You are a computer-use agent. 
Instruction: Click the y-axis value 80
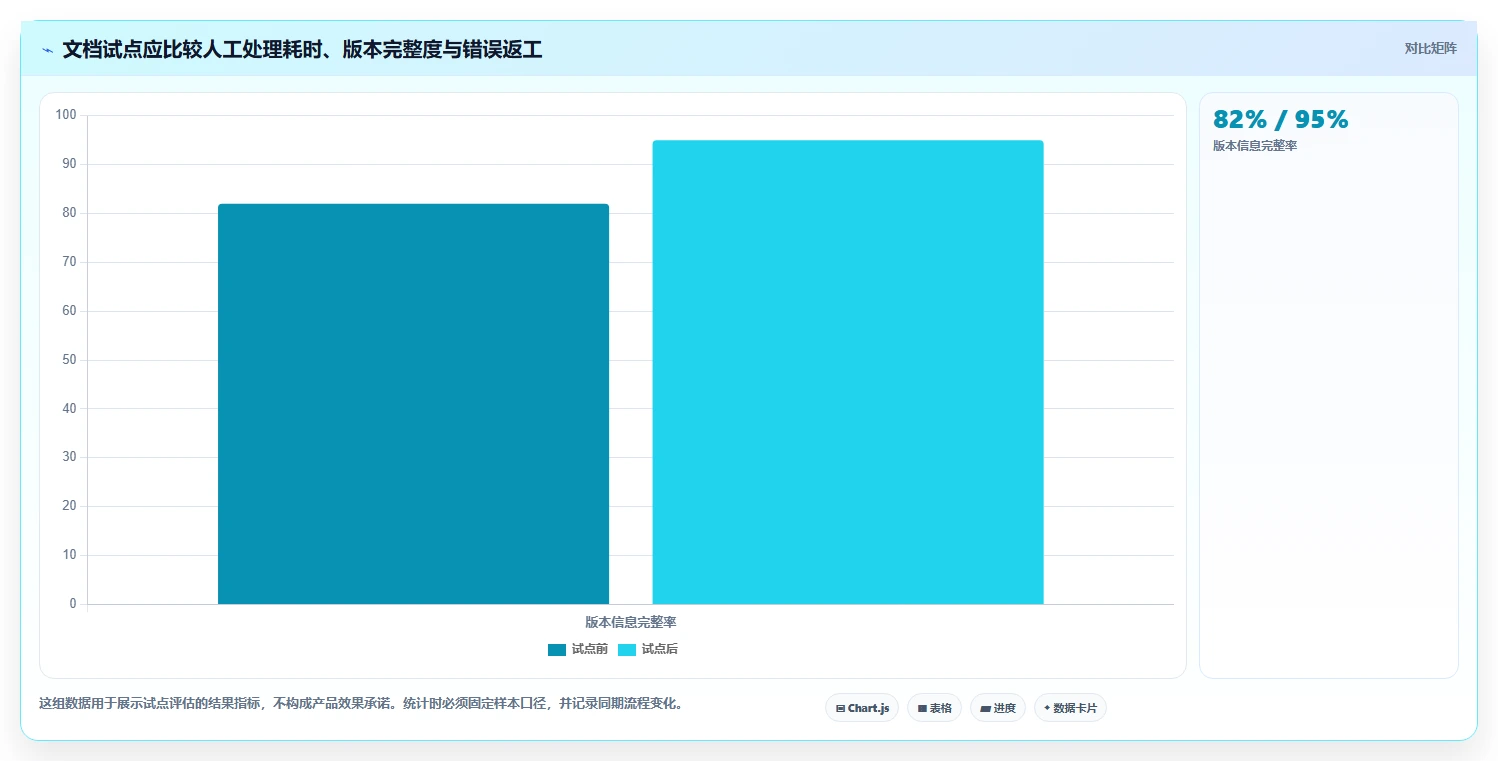pyautogui.click(x=69, y=213)
